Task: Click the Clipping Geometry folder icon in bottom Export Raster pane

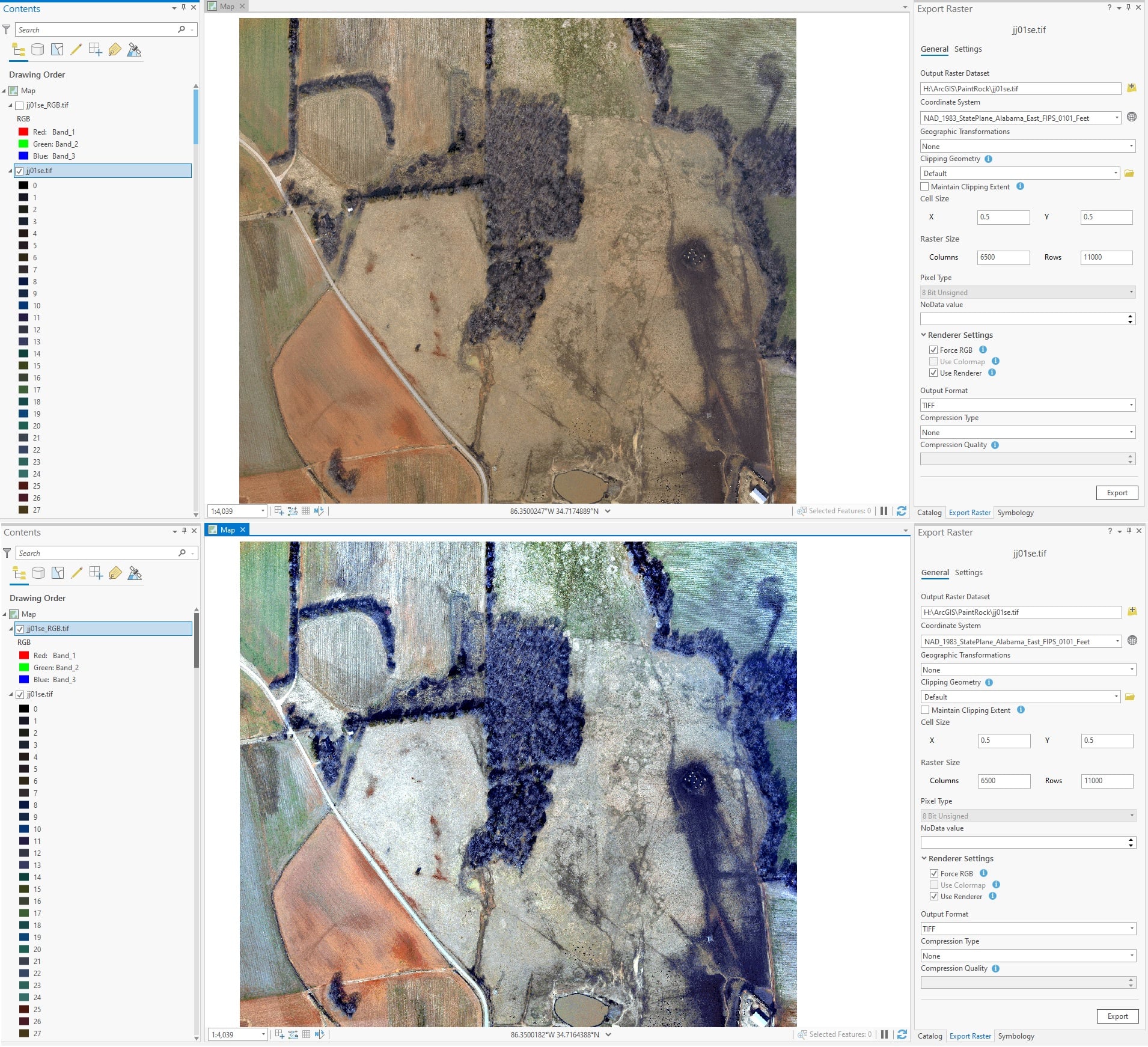Action: click(1130, 697)
